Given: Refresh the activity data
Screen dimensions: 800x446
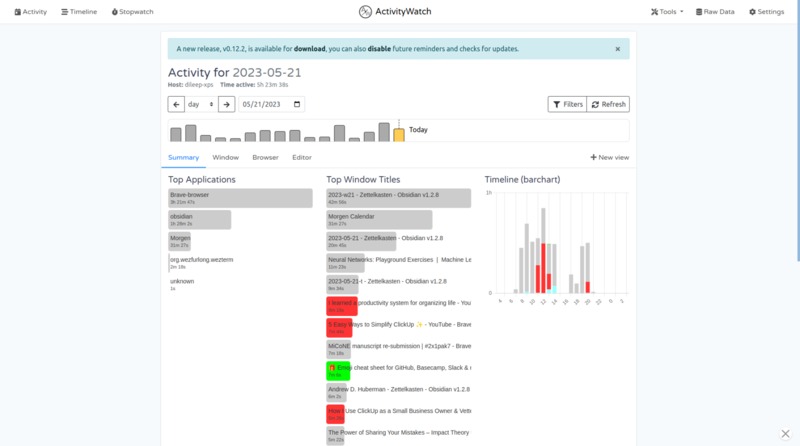Looking at the screenshot, I should pos(608,104).
